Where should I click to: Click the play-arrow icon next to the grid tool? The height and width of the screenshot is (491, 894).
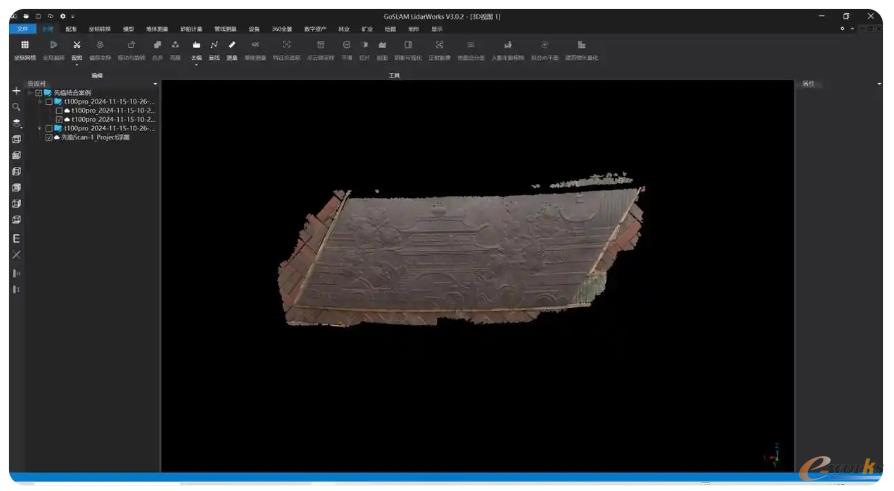point(53,44)
